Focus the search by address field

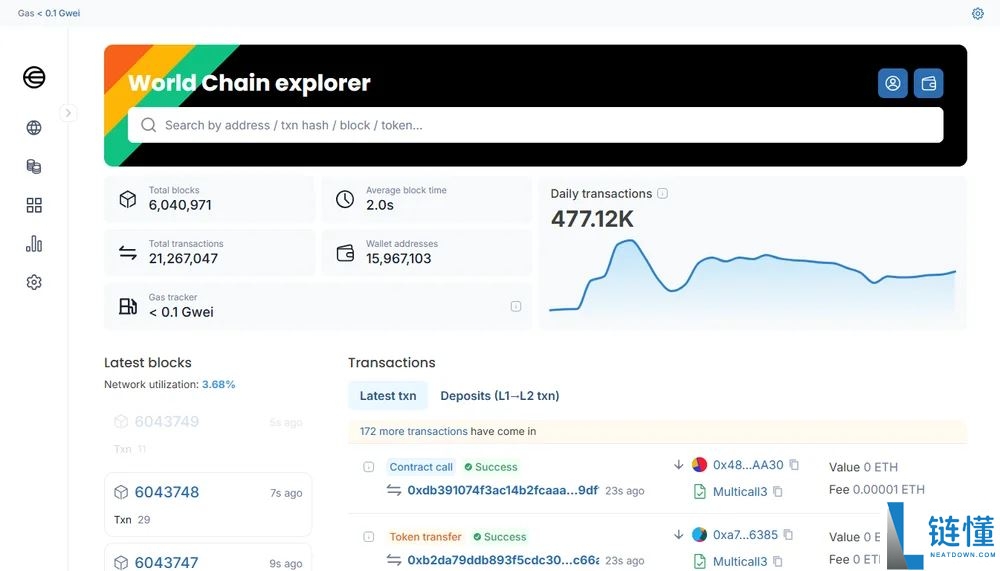[x=535, y=125]
